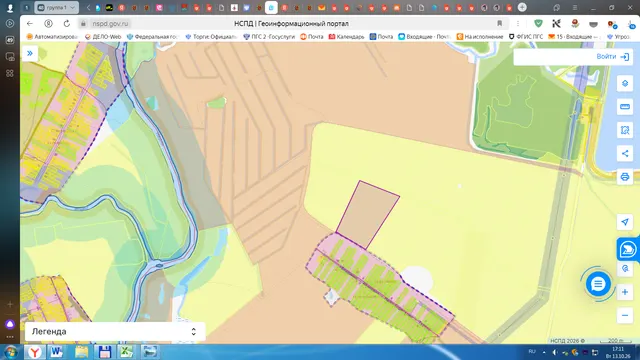Reload the nspd.gov.ru page
Viewport: 640px width, 360px height.
(x=67, y=24)
